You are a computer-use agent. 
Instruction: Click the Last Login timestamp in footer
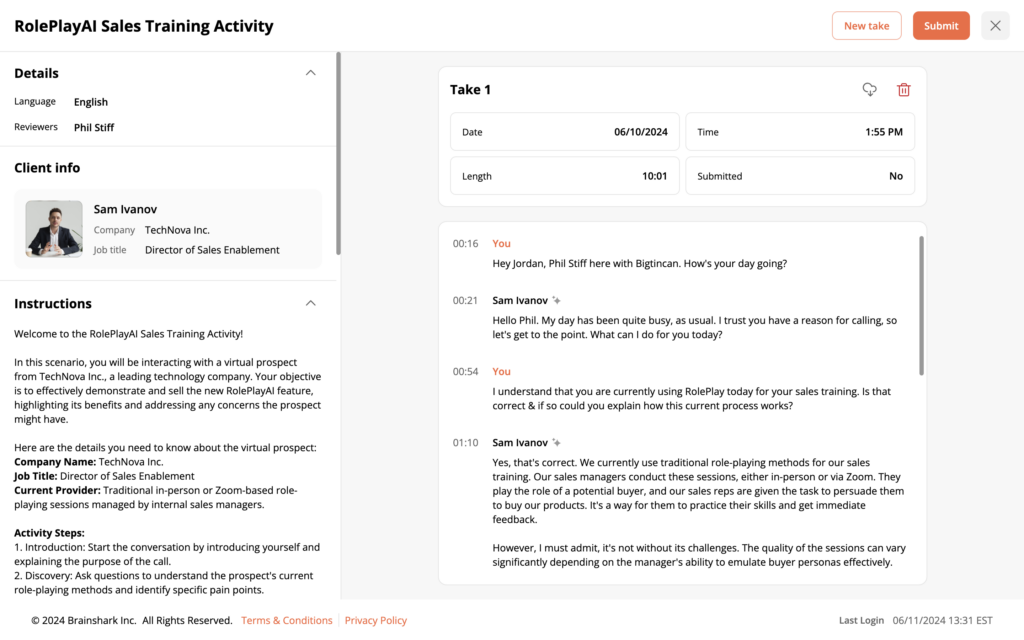point(942,620)
